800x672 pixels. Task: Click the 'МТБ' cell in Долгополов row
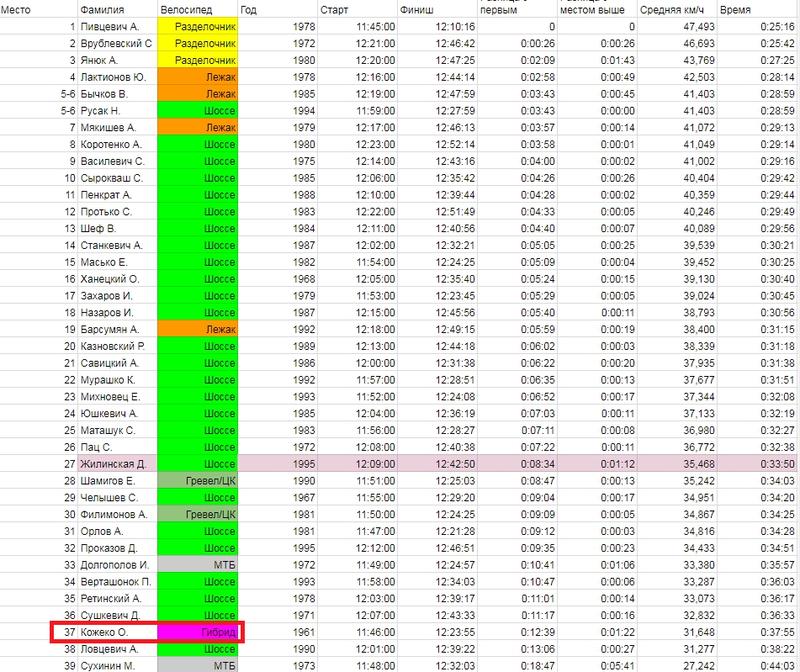198,565
